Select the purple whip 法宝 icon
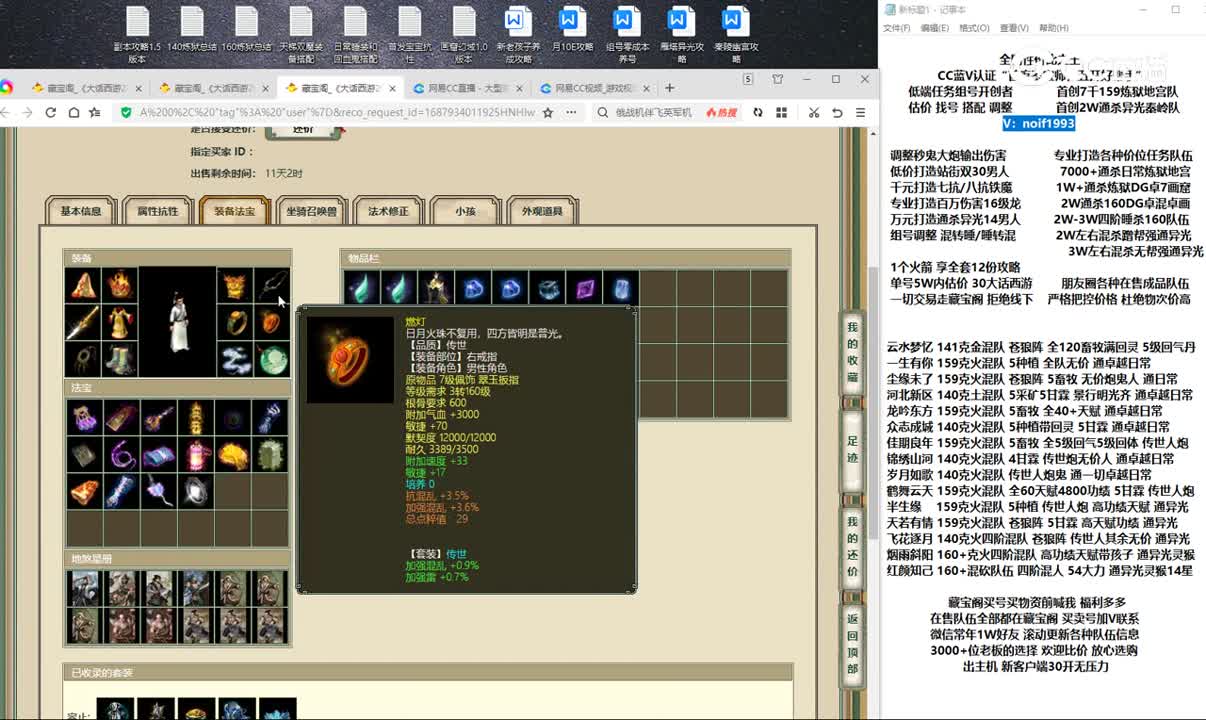This screenshot has width=1206, height=720. 121,455
